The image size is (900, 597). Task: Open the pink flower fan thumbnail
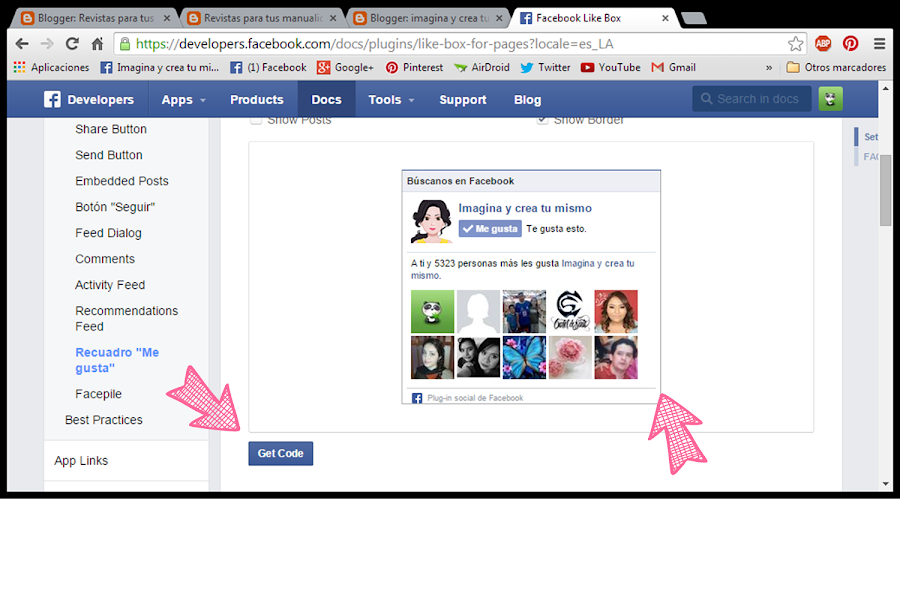[x=570, y=357]
